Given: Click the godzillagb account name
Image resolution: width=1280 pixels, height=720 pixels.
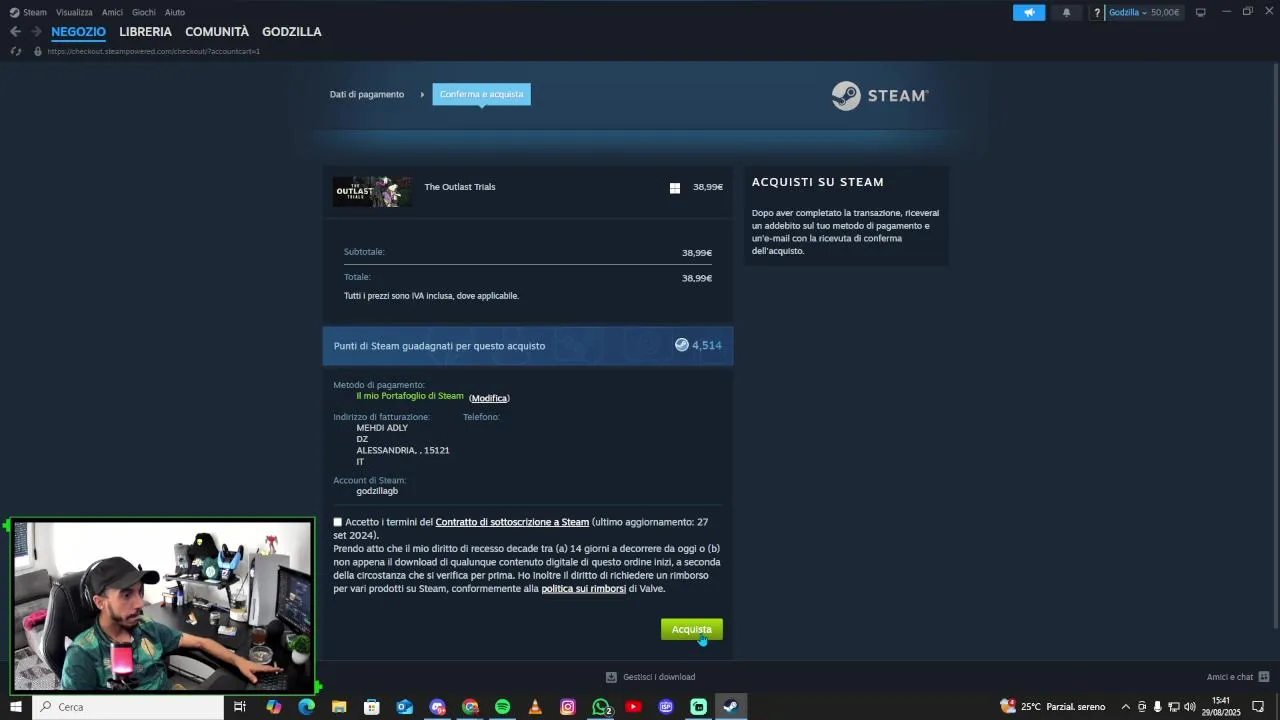Looking at the screenshot, I should click(x=377, y=491).
